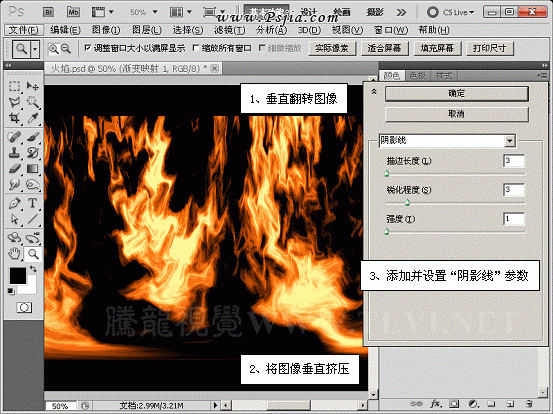
Task: Select the 3D Rotate tool
Action: point(14,237)
